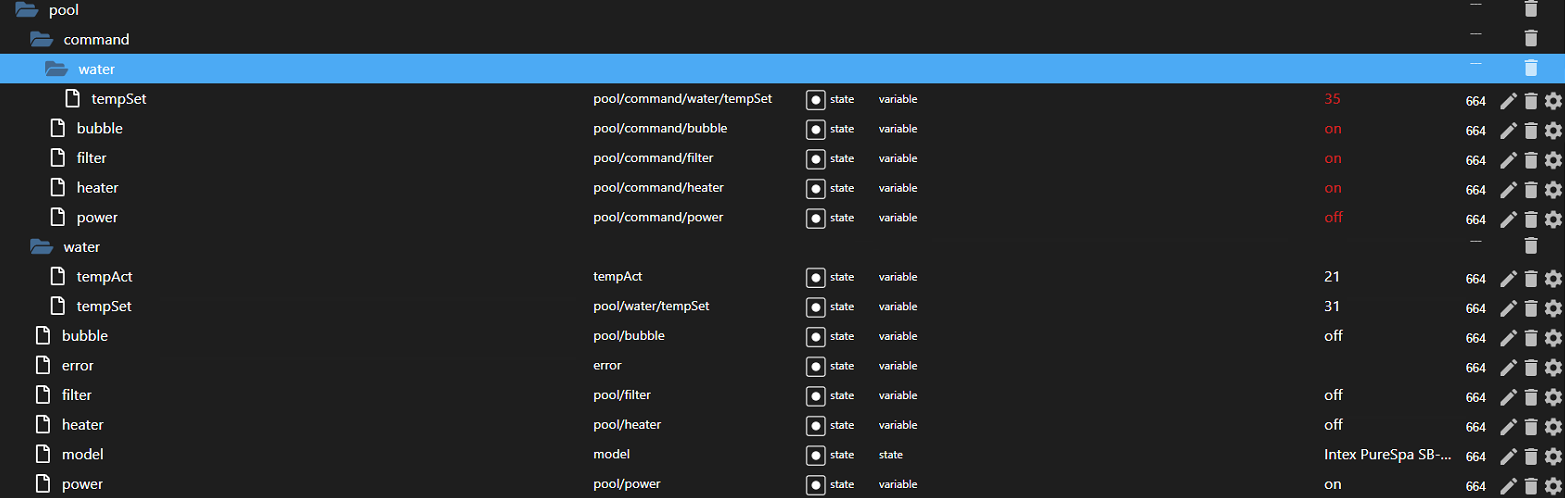Collapse the pool folder
The width and height of the screenshot is (1565, 498).
[27, 10]
